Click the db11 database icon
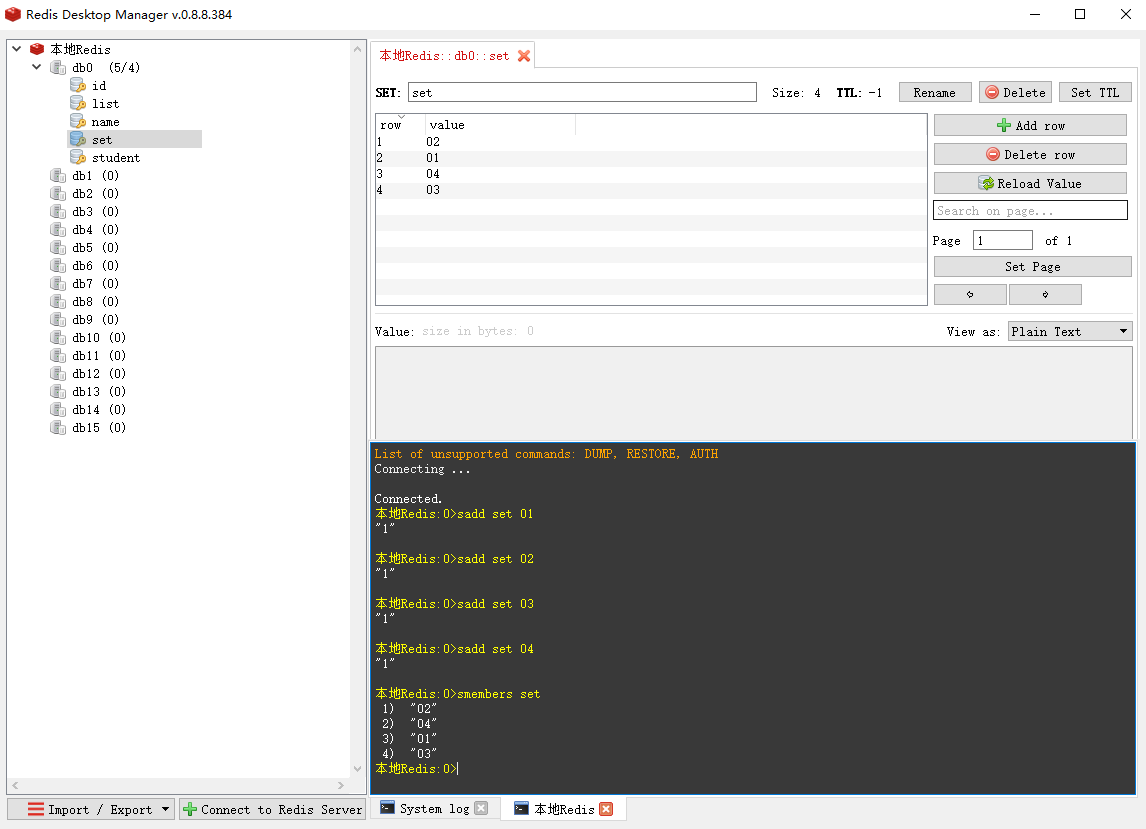This screenshot has width=1146, height=829. pos(58,355)
